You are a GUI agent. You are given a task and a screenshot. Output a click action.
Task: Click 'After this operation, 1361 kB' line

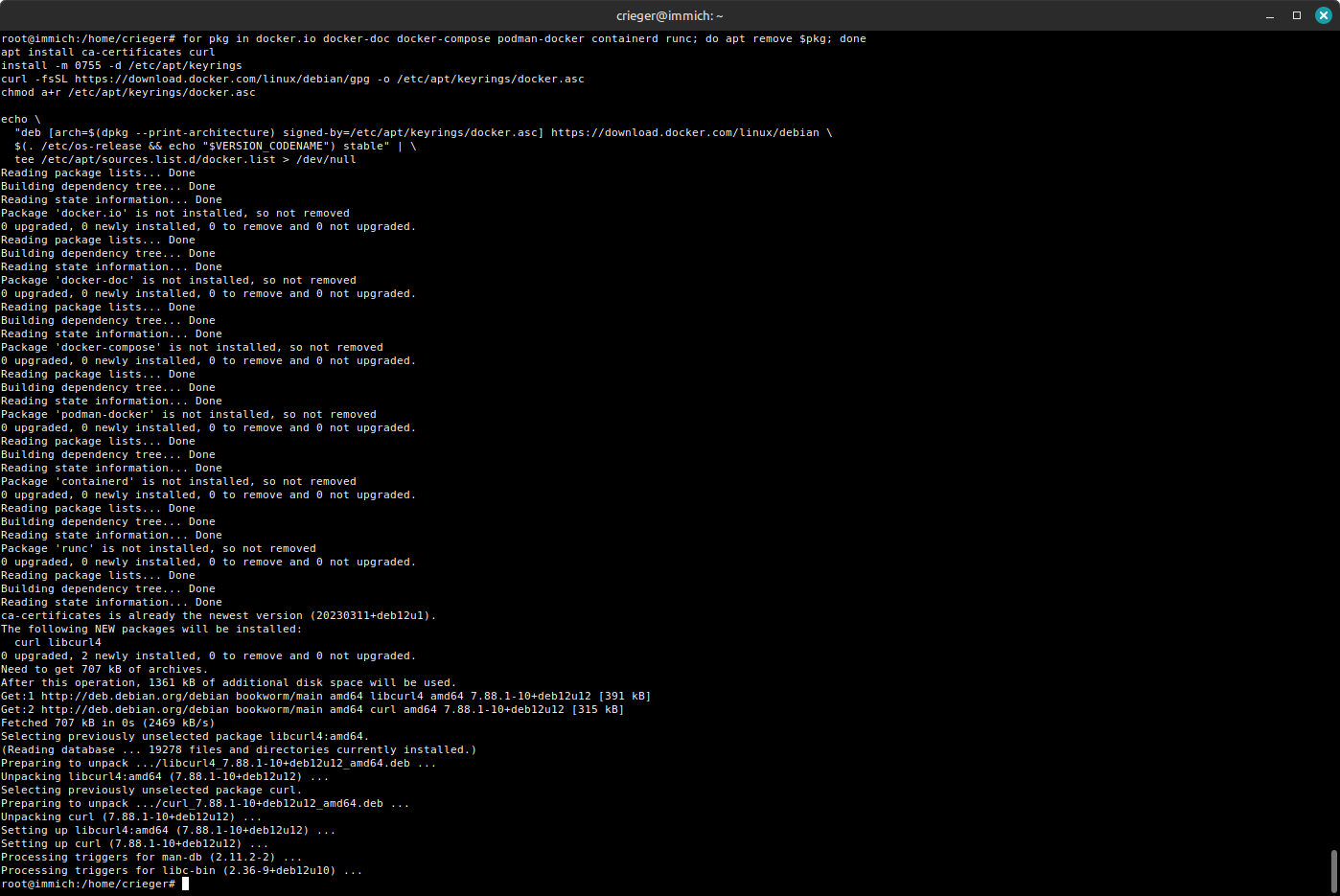(x=229, y=682)
